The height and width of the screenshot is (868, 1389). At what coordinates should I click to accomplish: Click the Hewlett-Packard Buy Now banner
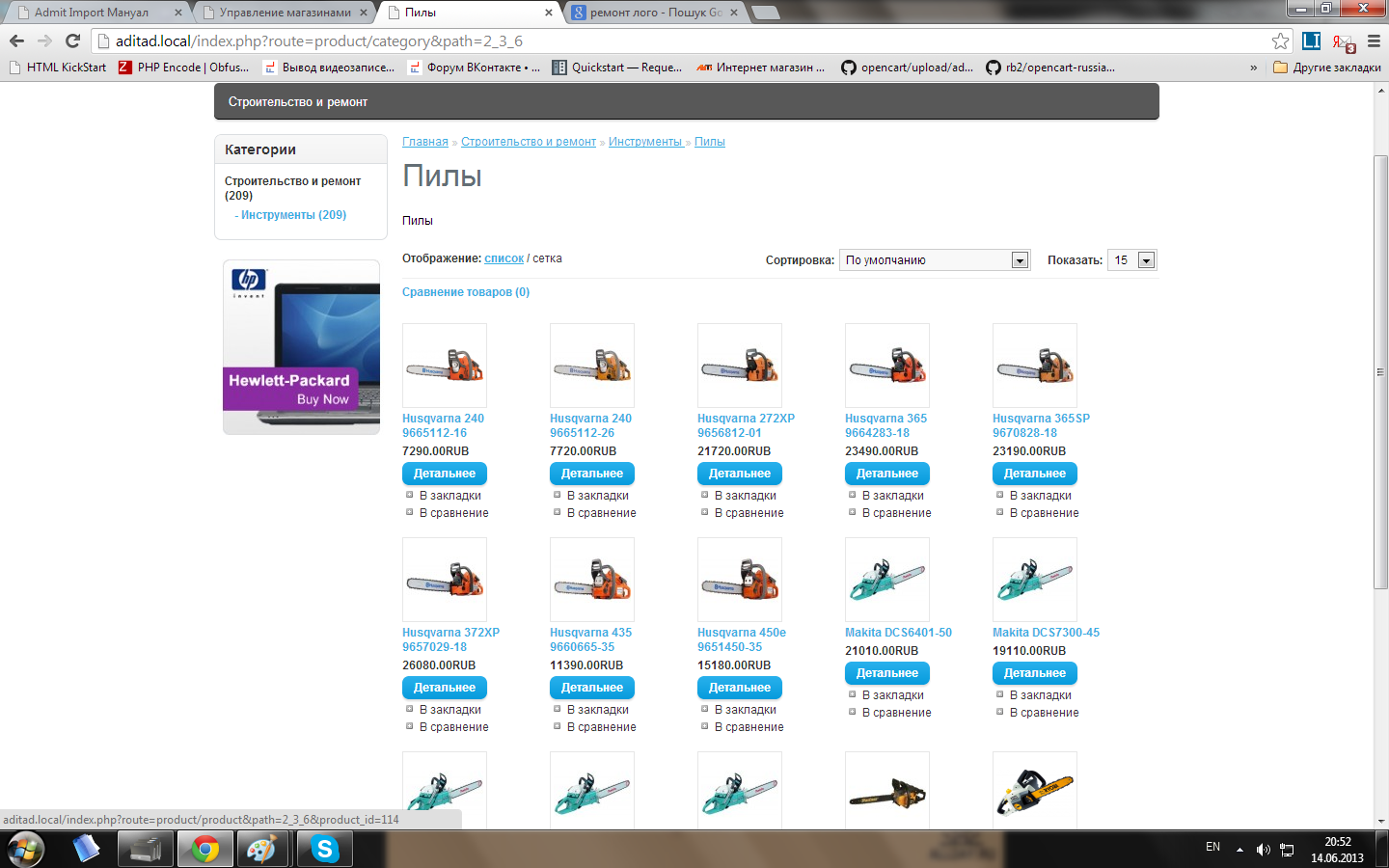[x=301, y=347]
